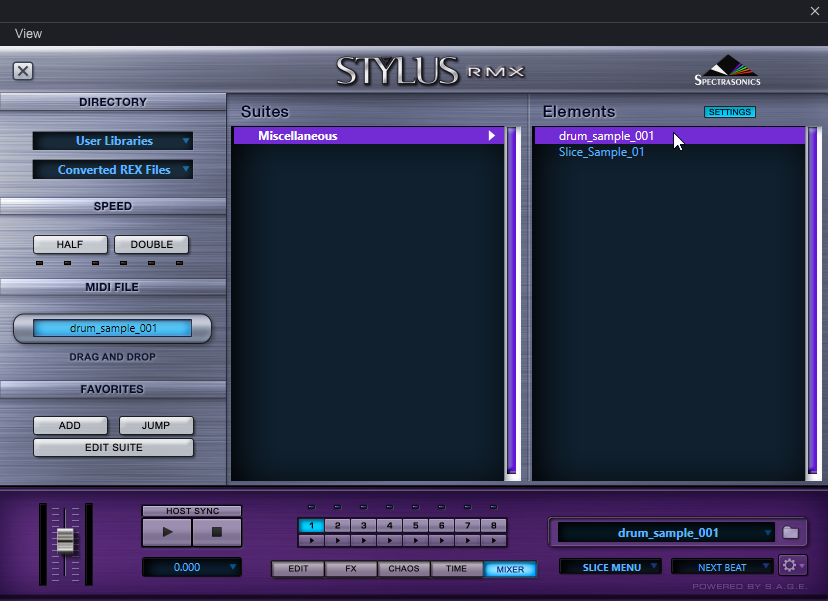Viewport: 828px width, 601px height.
Task: Click the play arrow under part 4
Action: pyautogui.click(x=390, y=540)
